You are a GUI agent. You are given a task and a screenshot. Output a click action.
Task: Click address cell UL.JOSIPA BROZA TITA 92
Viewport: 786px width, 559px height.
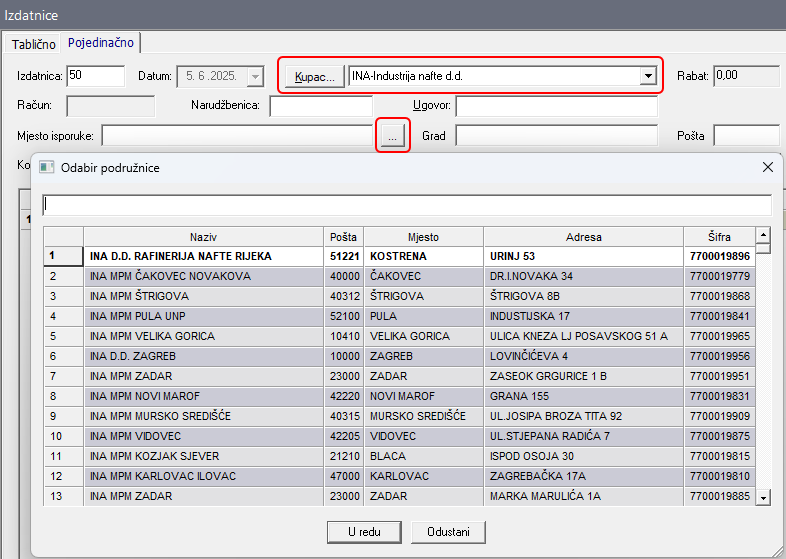(x=584, y=416)
